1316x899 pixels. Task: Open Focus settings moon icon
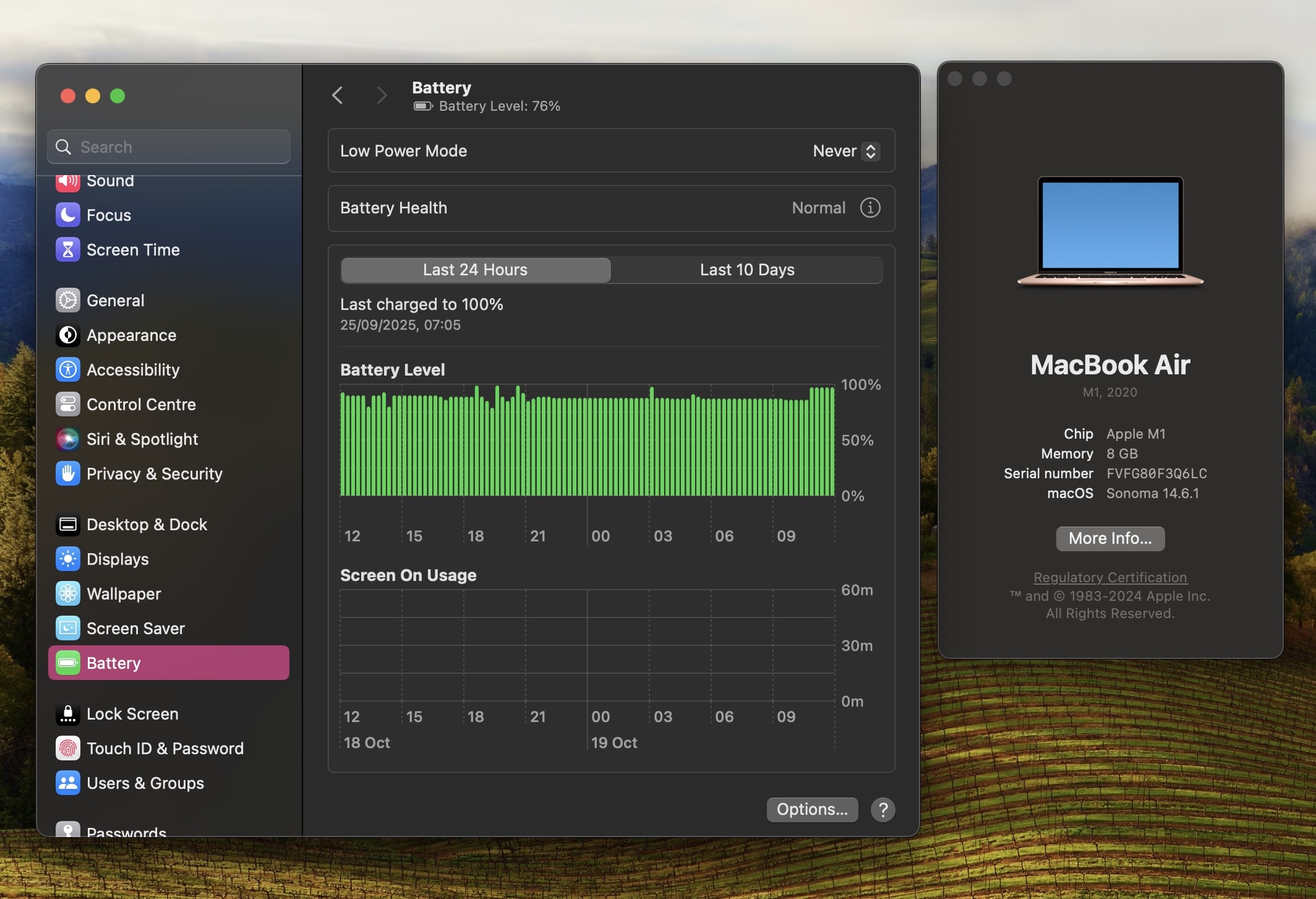pyautogui.click(x=67, y=215)
